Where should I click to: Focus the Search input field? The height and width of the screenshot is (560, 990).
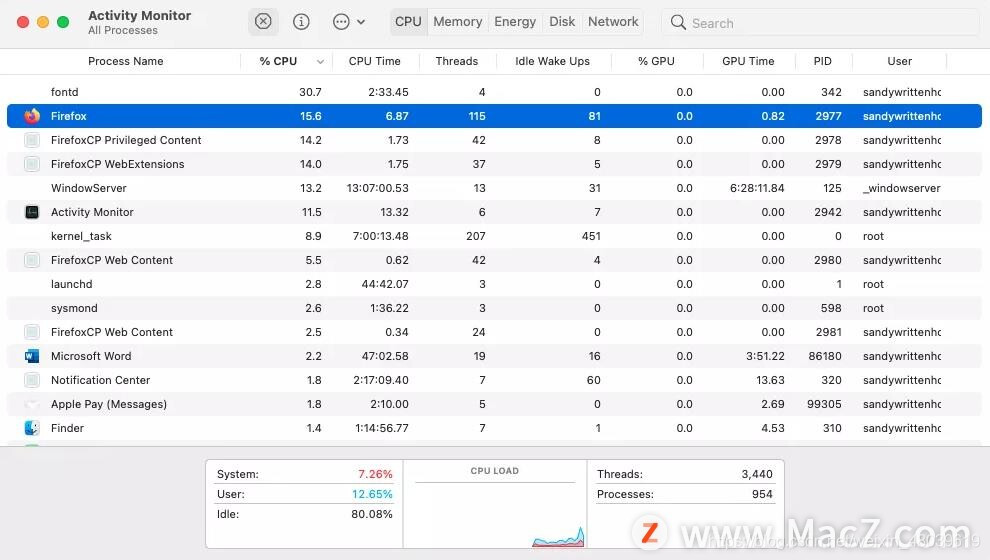point(821,23)
